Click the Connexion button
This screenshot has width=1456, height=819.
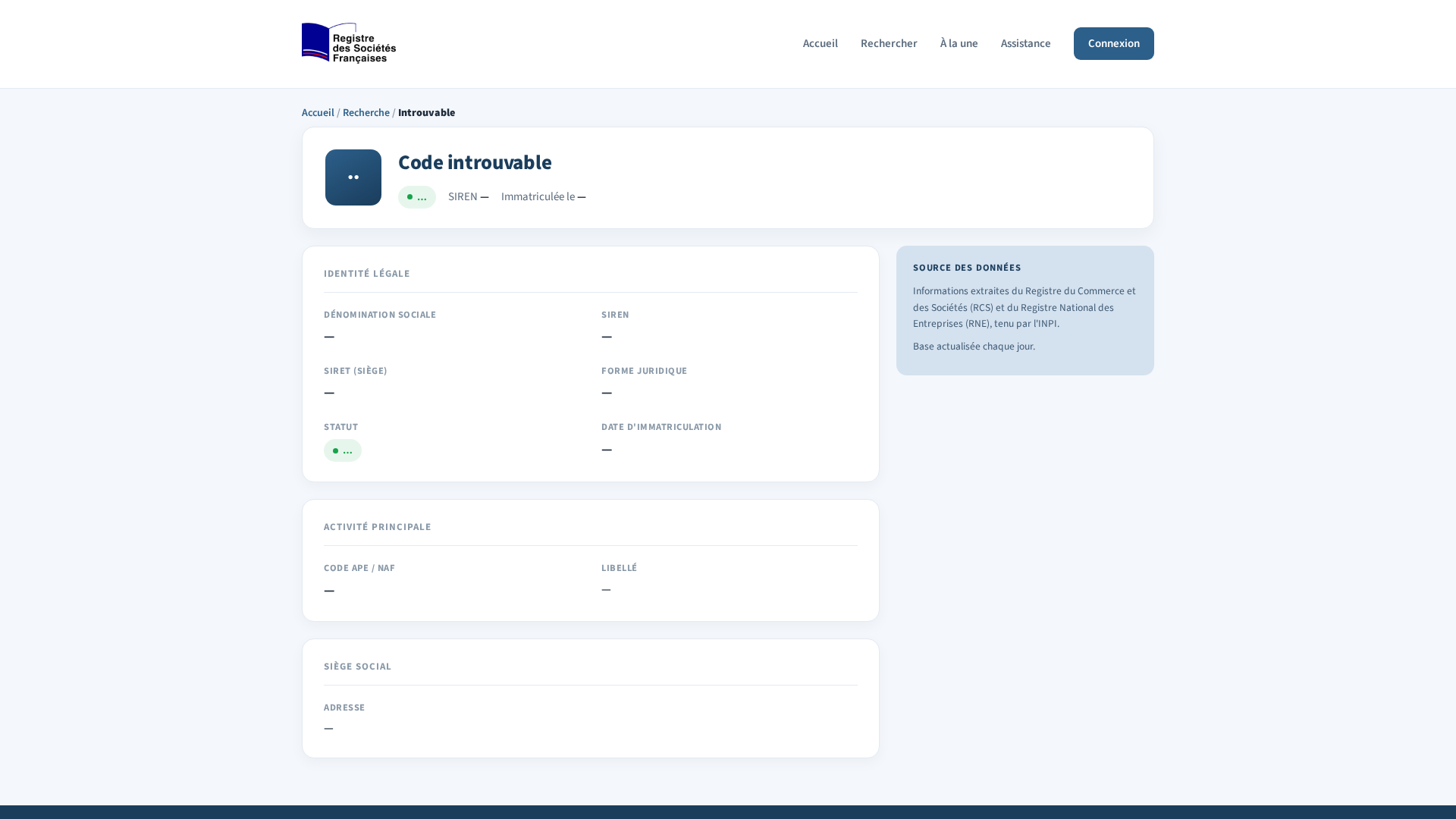click(x=1114, y=43)
